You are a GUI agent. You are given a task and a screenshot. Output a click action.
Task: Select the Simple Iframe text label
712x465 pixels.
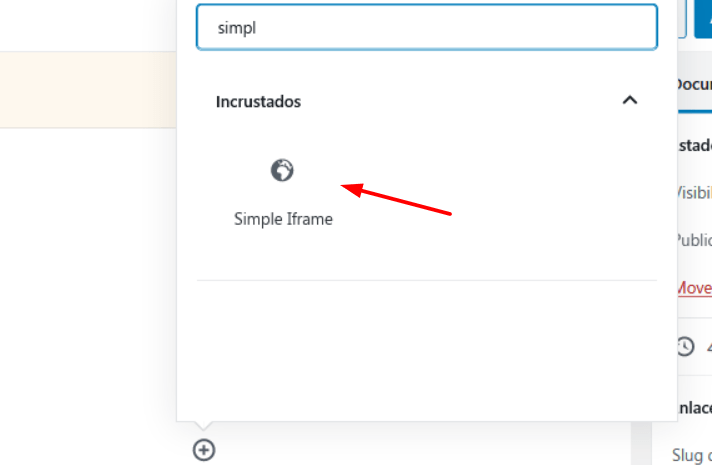pyautogui.click(x=283, y=219)
